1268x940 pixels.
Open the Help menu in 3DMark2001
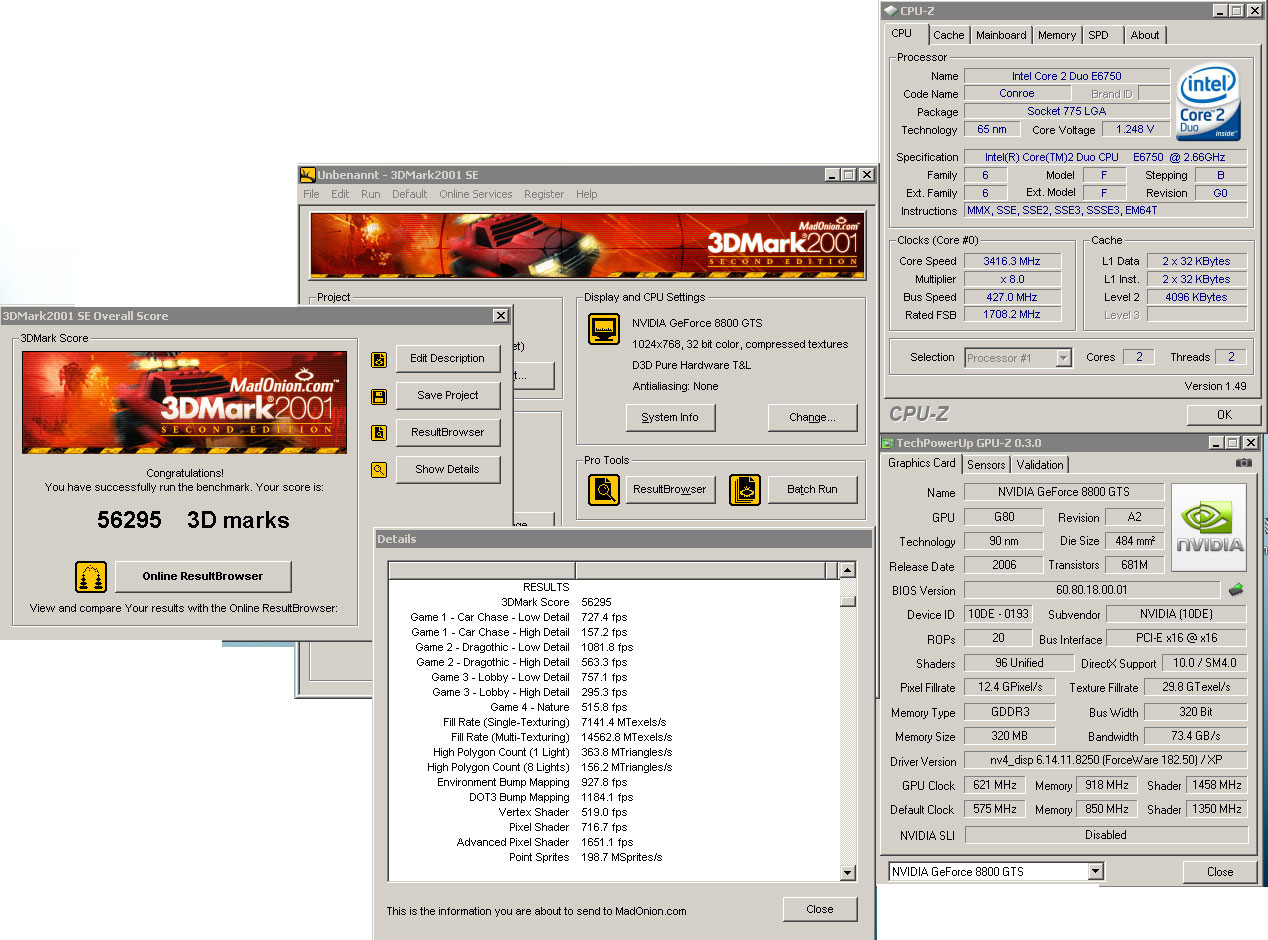(x=587, y=194)
